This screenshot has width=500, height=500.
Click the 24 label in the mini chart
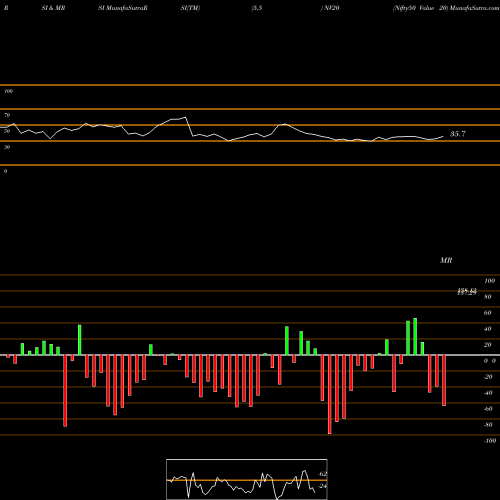click(x=322, y=486)
